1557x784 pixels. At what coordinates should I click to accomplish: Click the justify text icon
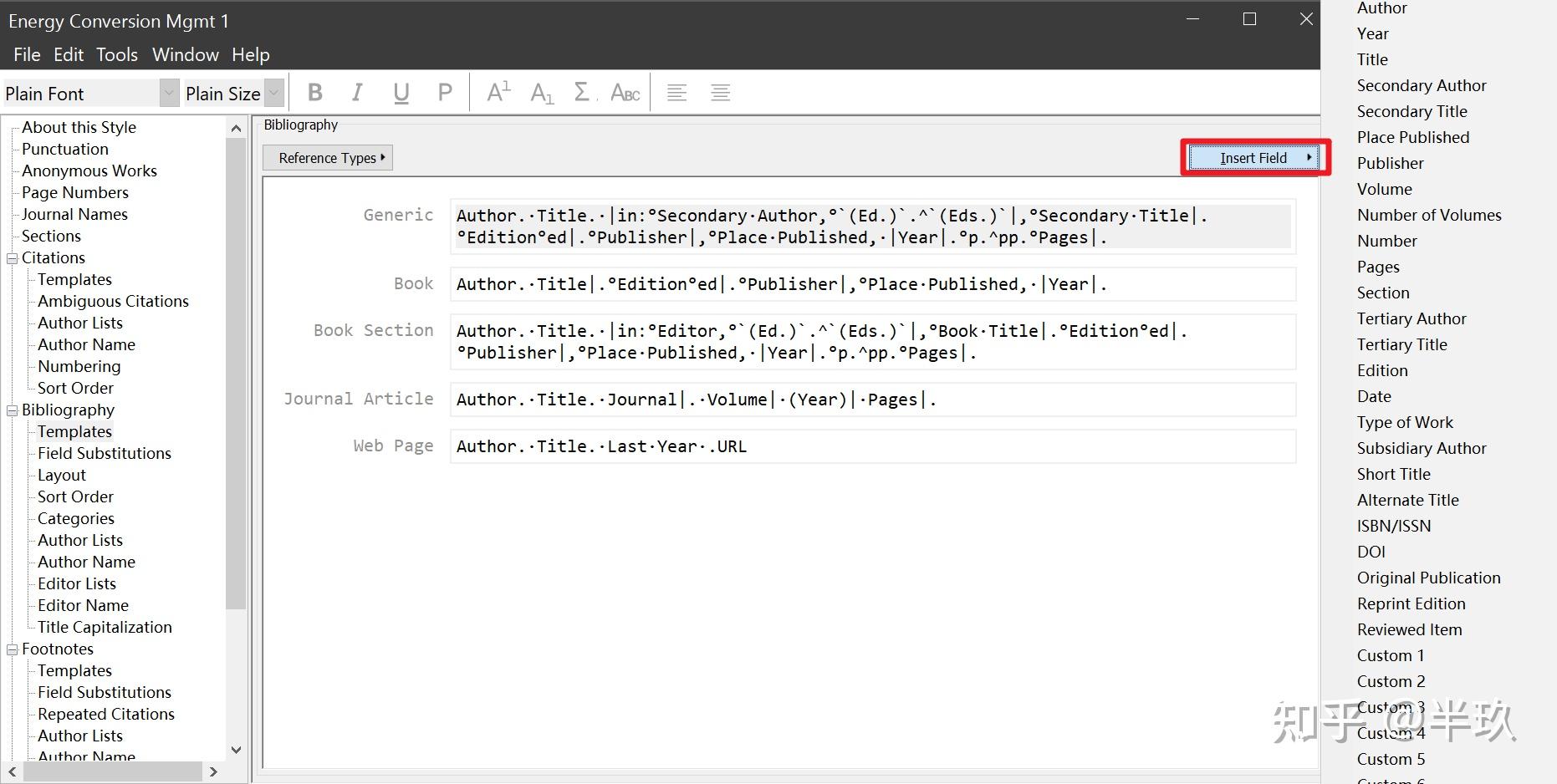720,93
